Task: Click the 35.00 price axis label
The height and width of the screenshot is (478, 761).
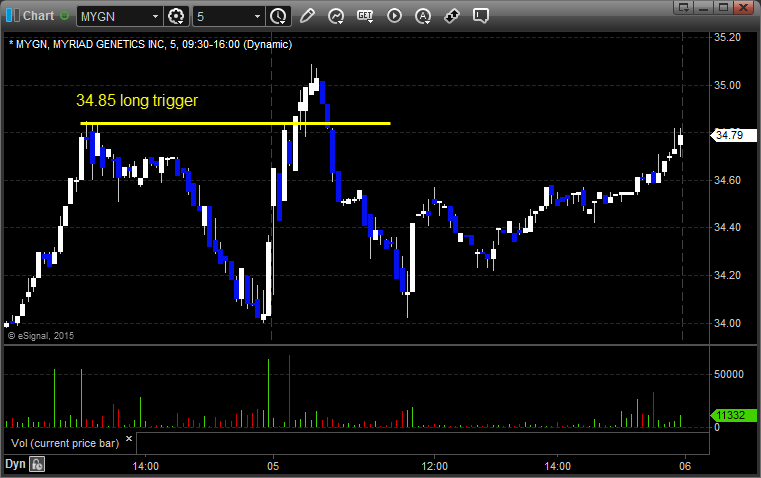Action: (x=728, y=85)
